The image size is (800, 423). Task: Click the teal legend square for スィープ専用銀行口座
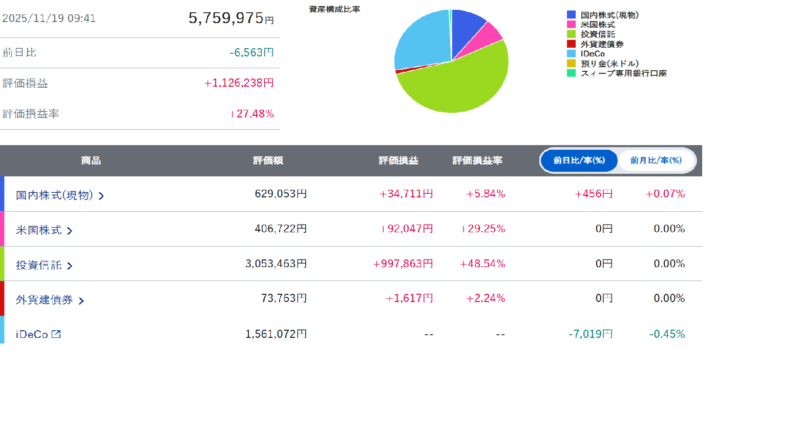click(x=571, y=73)
